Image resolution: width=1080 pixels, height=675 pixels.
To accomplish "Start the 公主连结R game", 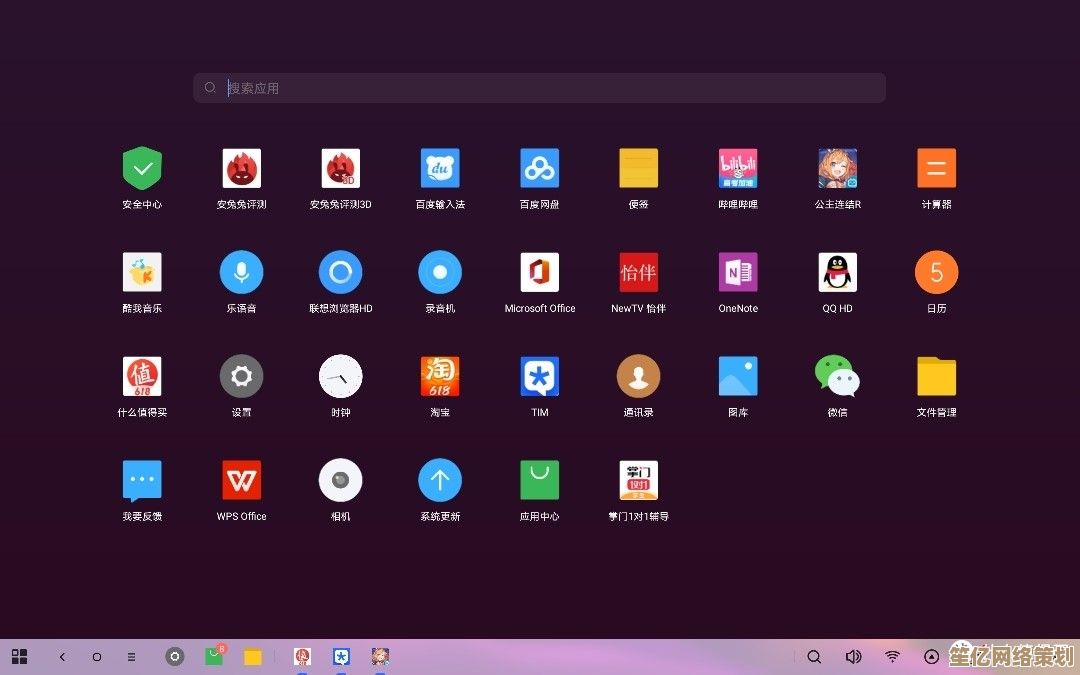I will [837, 167].
